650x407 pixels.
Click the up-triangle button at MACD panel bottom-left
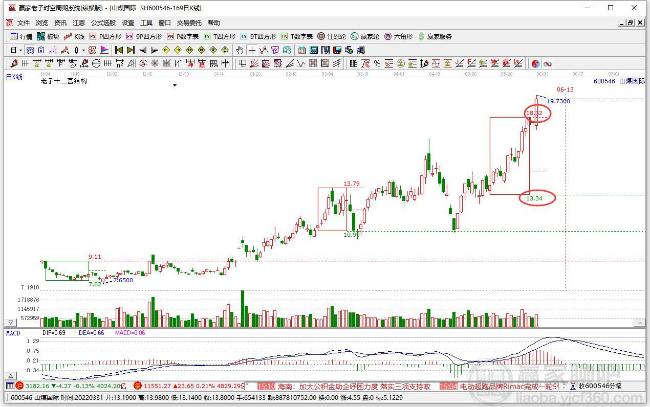click(11, 376)
